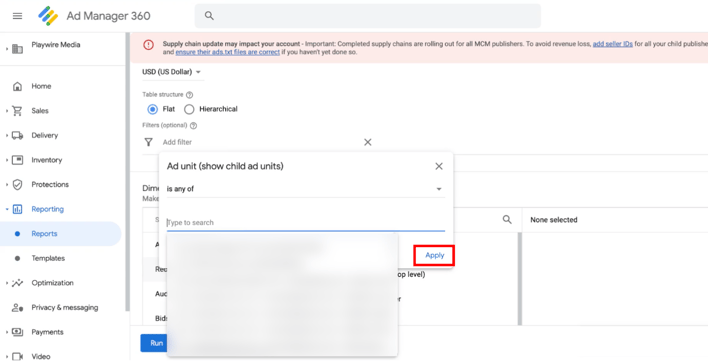The image size is (708, 361).
Task: Close the Ad unit filter dialog
Action: [x=438, y=167]
